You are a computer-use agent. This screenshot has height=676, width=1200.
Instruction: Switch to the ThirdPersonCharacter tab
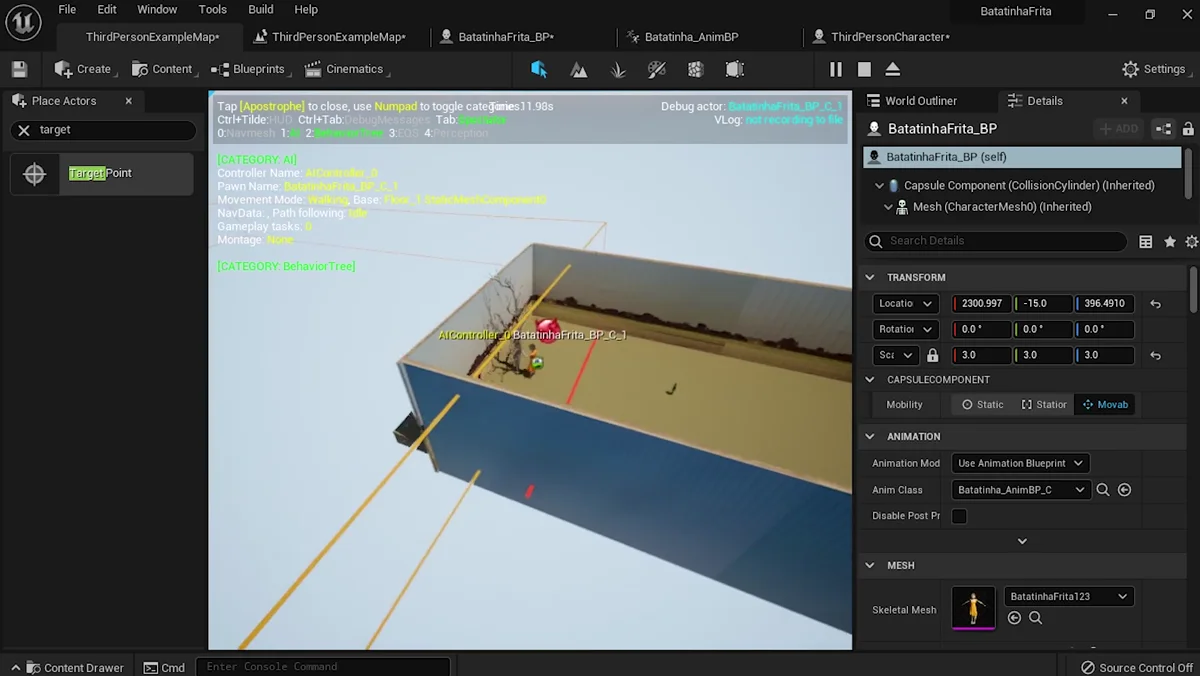tap(890, 37)
